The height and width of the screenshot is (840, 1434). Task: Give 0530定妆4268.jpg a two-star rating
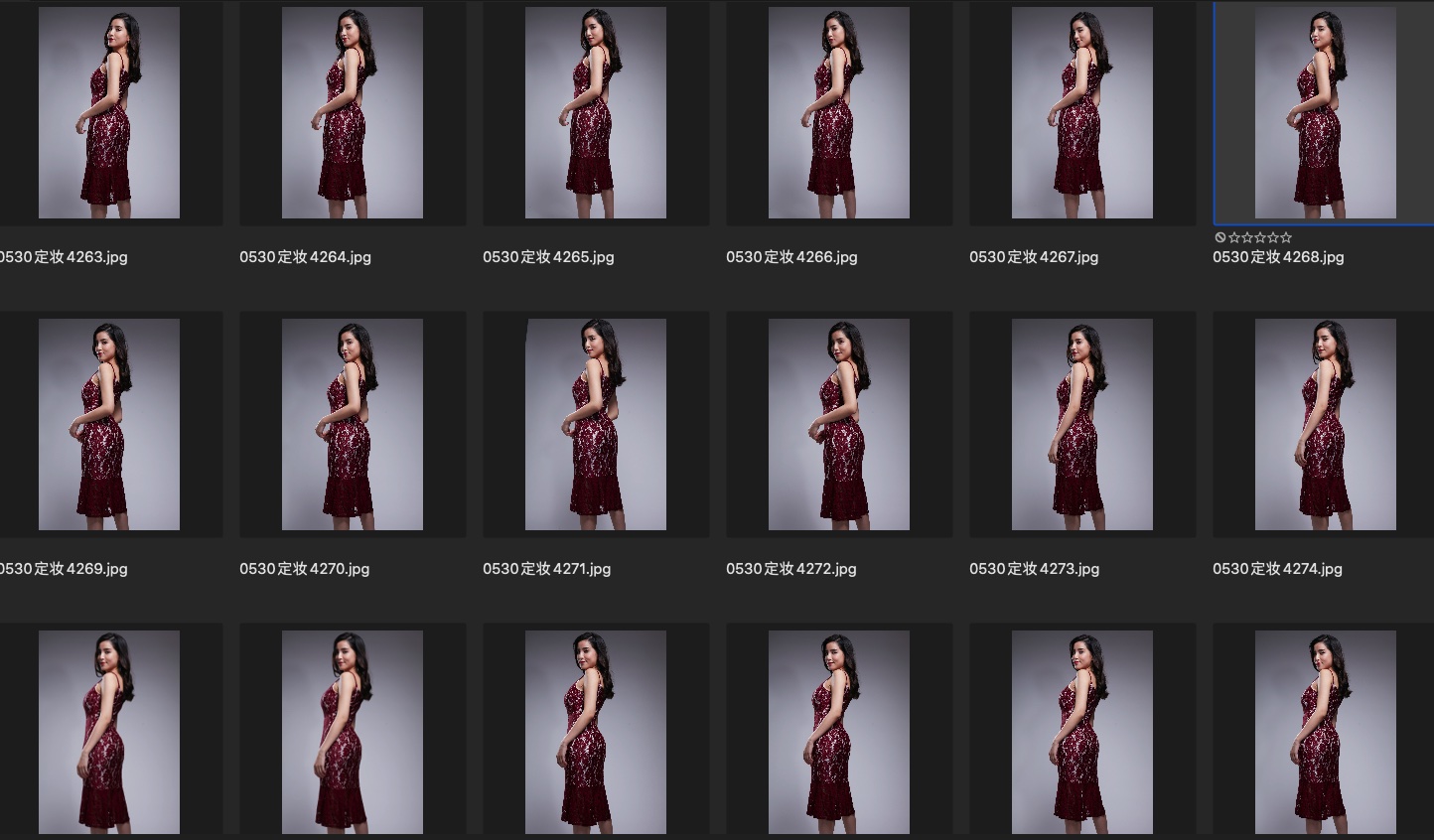[1247, 237]
